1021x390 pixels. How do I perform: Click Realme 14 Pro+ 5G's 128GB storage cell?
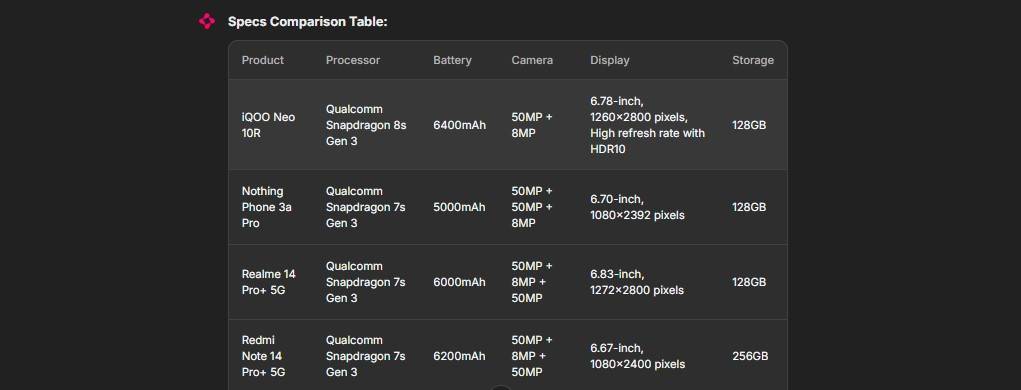(x=749, y=282)
